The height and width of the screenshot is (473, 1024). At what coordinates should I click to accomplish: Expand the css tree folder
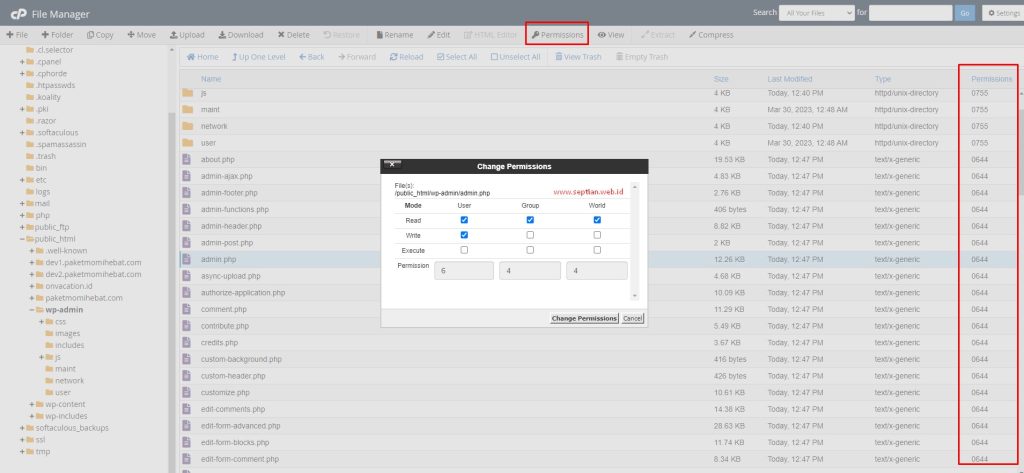tap(42, 321)
